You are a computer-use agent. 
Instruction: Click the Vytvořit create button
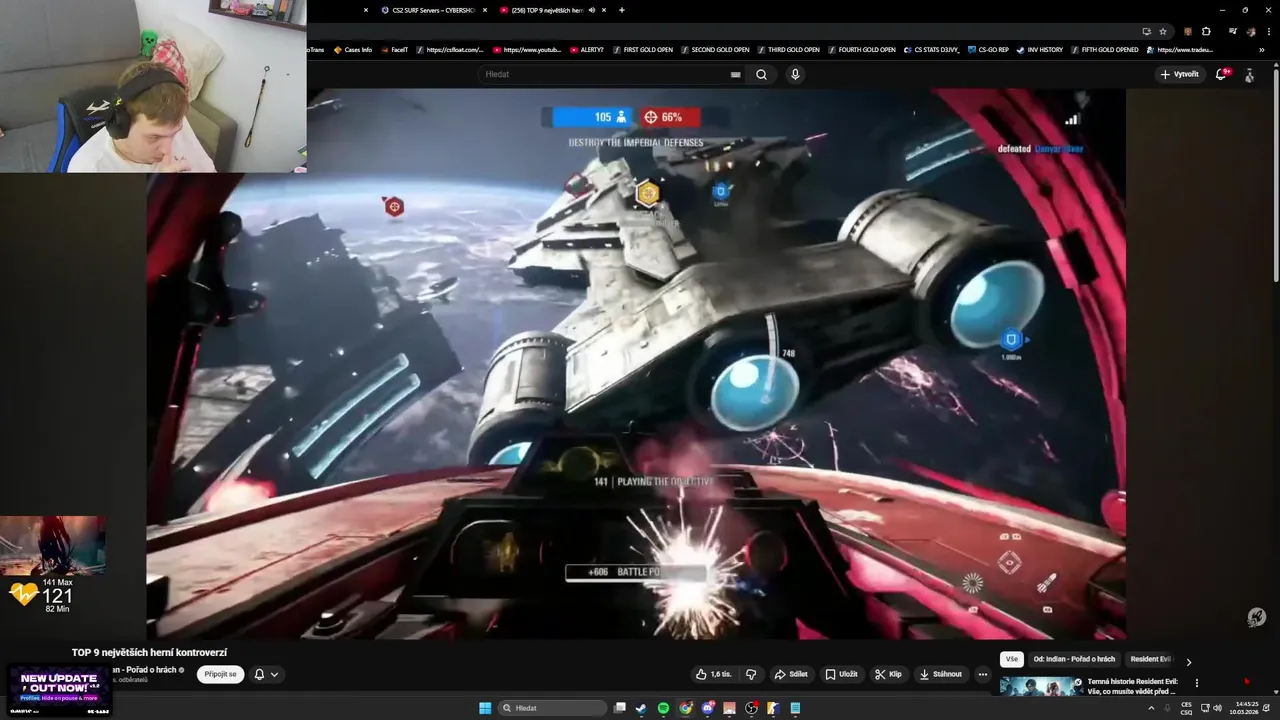(x=1180, y=74)
